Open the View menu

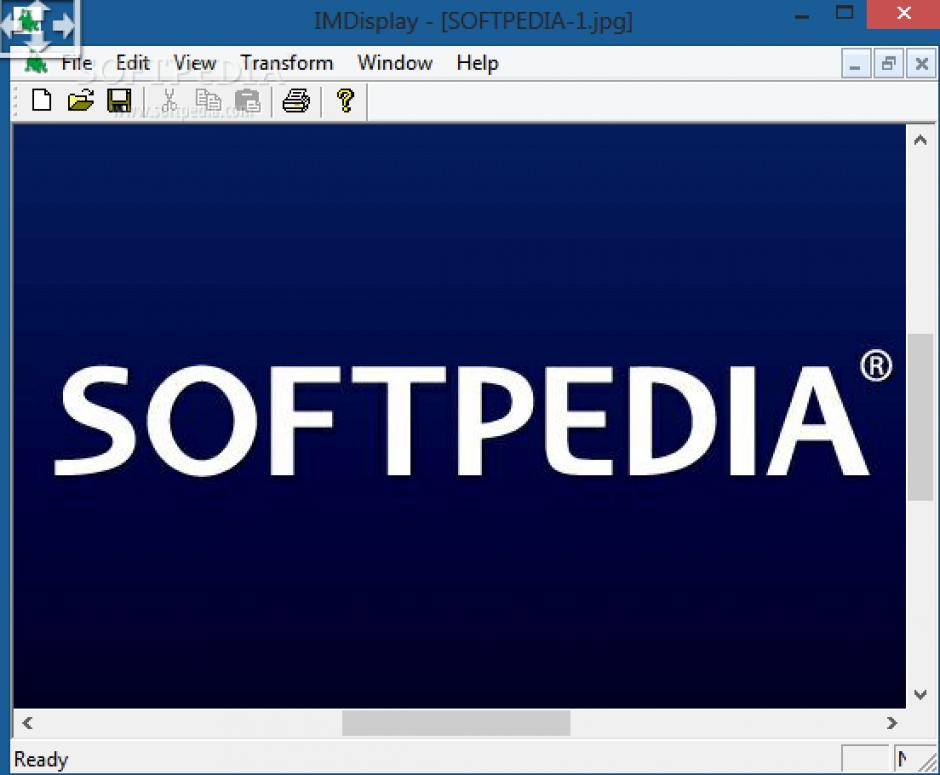(195, 63)
